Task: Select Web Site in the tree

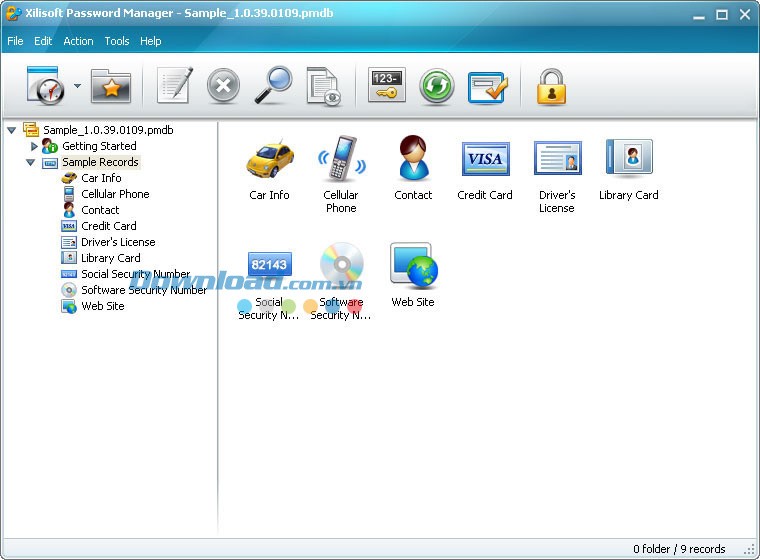Action: point(103,306)
